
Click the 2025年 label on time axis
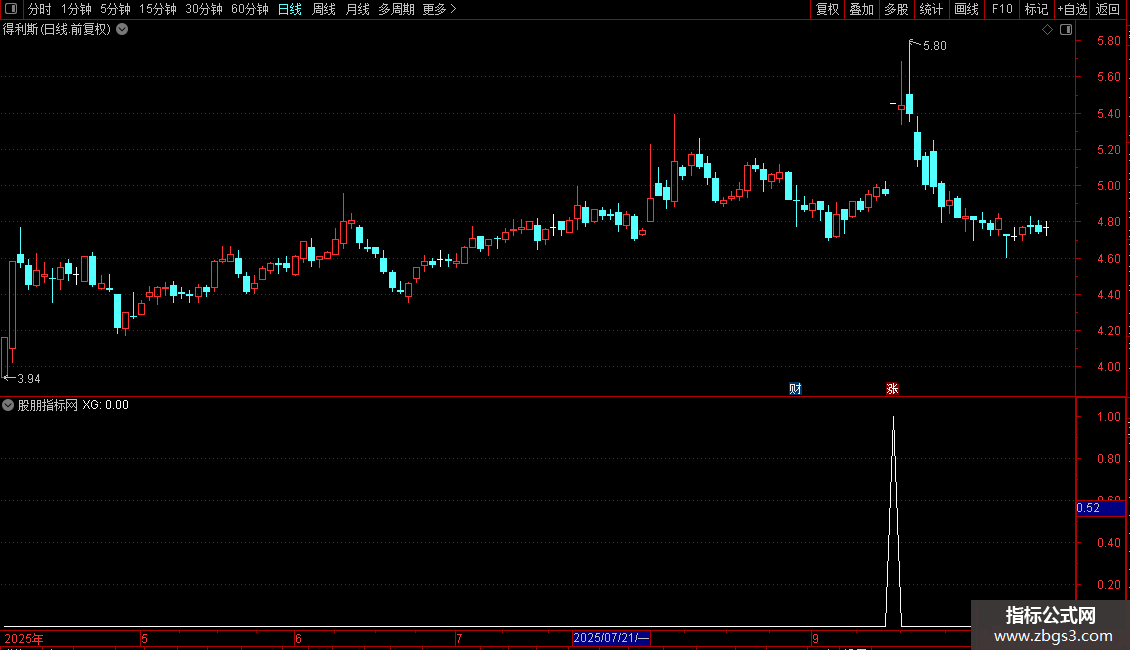click(24, 638)
